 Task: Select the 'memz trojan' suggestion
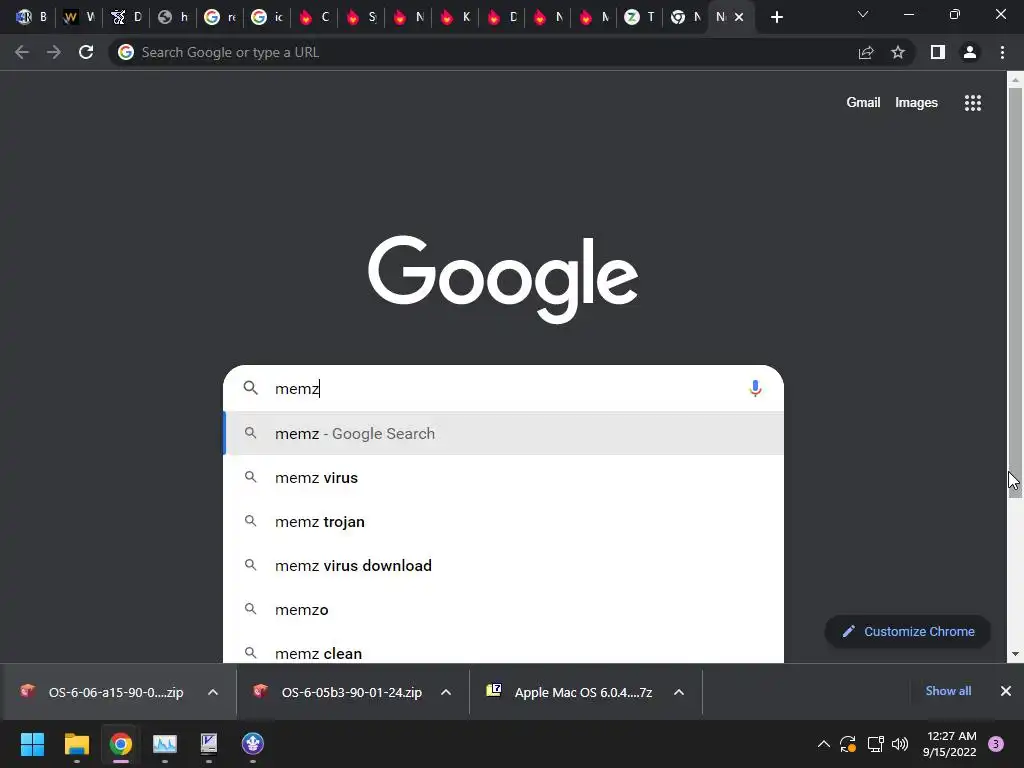[x=503, y=522]
